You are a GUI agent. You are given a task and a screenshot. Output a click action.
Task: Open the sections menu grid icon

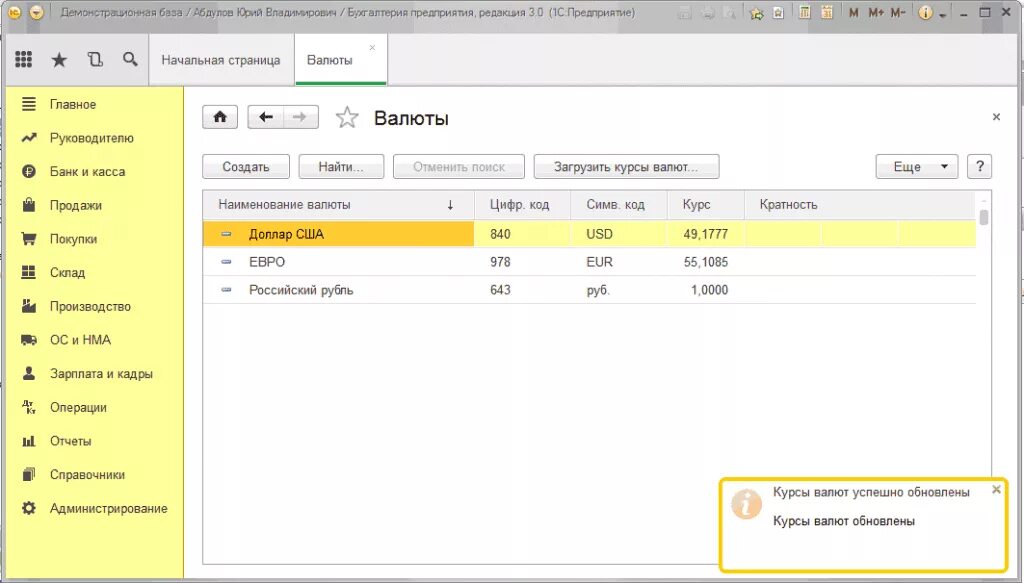coord(24,59)
